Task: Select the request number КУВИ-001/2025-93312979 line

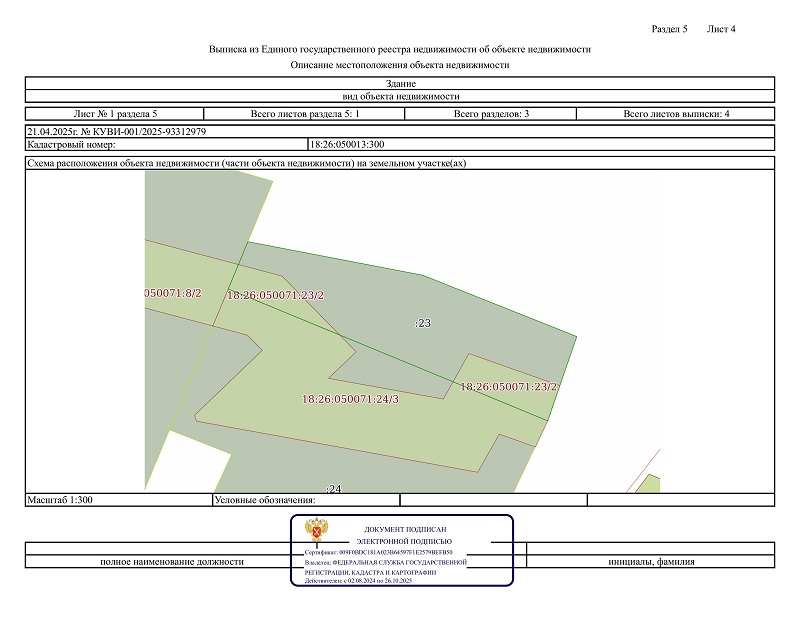Action: (x=117, y=131)
